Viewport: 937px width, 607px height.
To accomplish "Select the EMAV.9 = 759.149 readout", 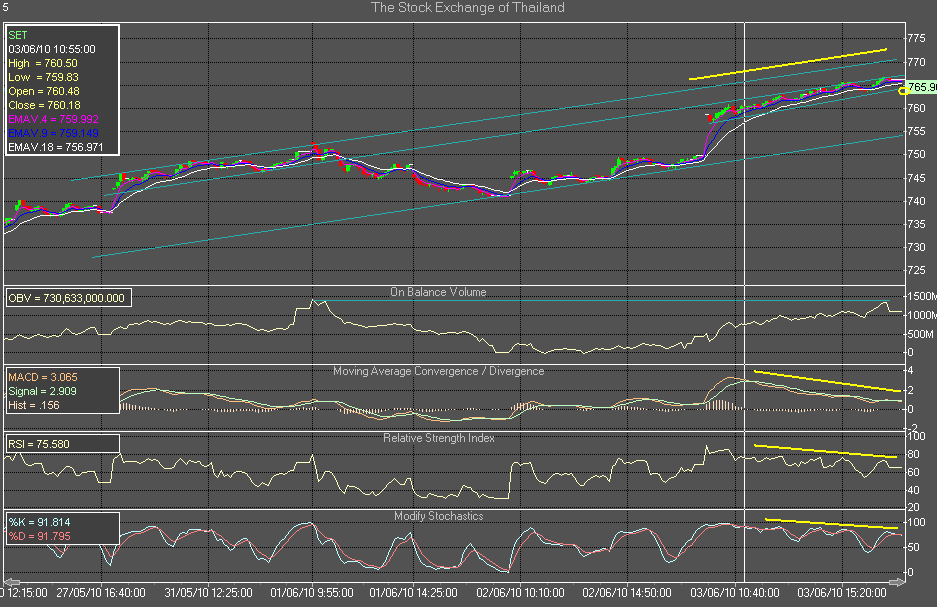I will [54, 133].
